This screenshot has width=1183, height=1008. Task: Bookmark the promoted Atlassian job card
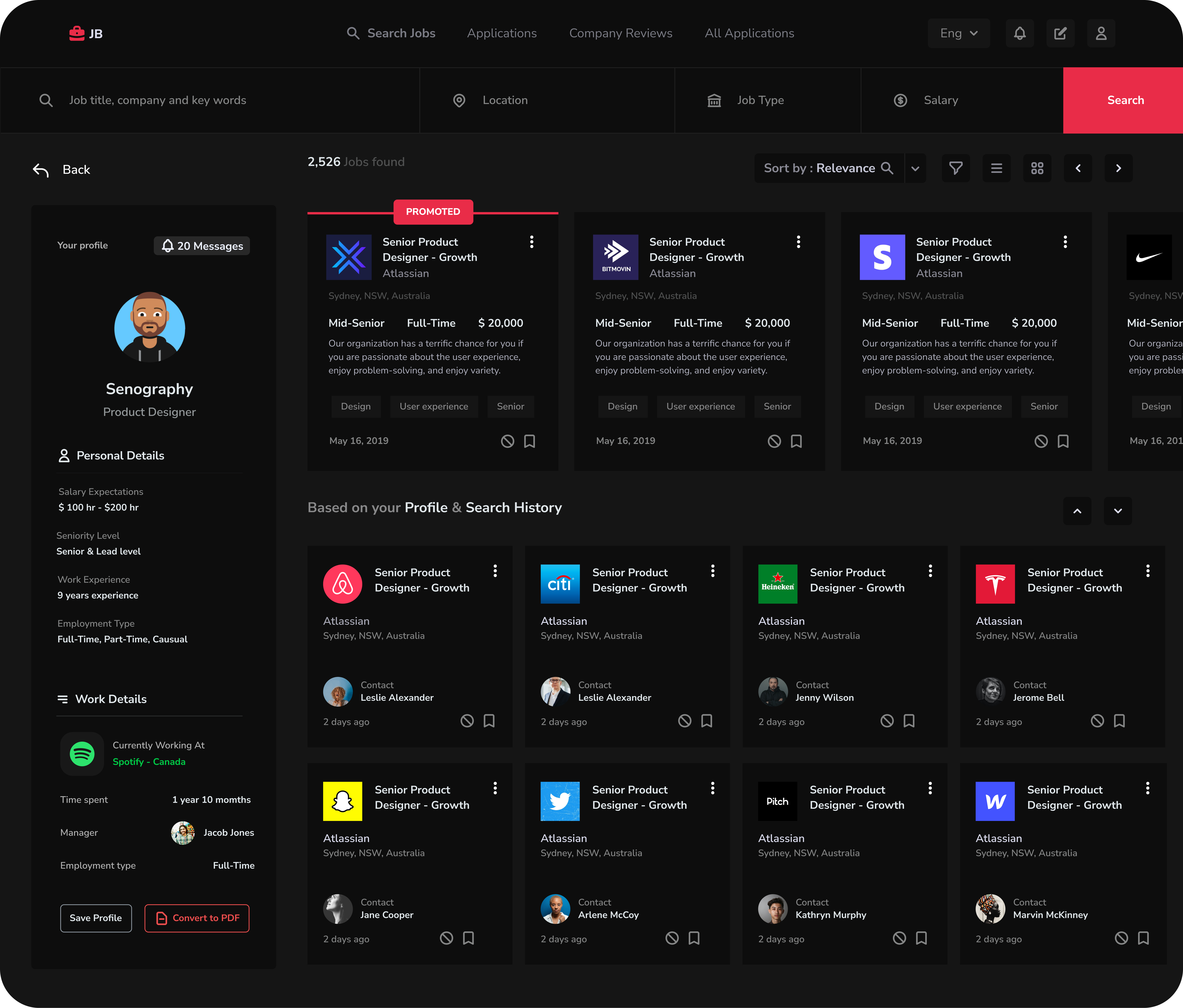point(529,441)
